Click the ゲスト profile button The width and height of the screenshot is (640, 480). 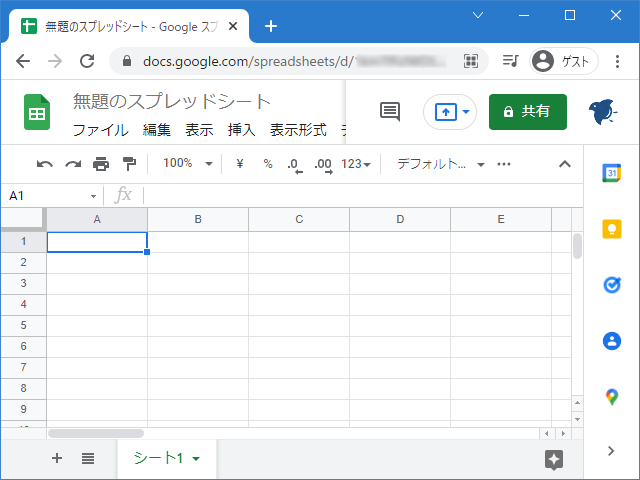pos(564,61)
